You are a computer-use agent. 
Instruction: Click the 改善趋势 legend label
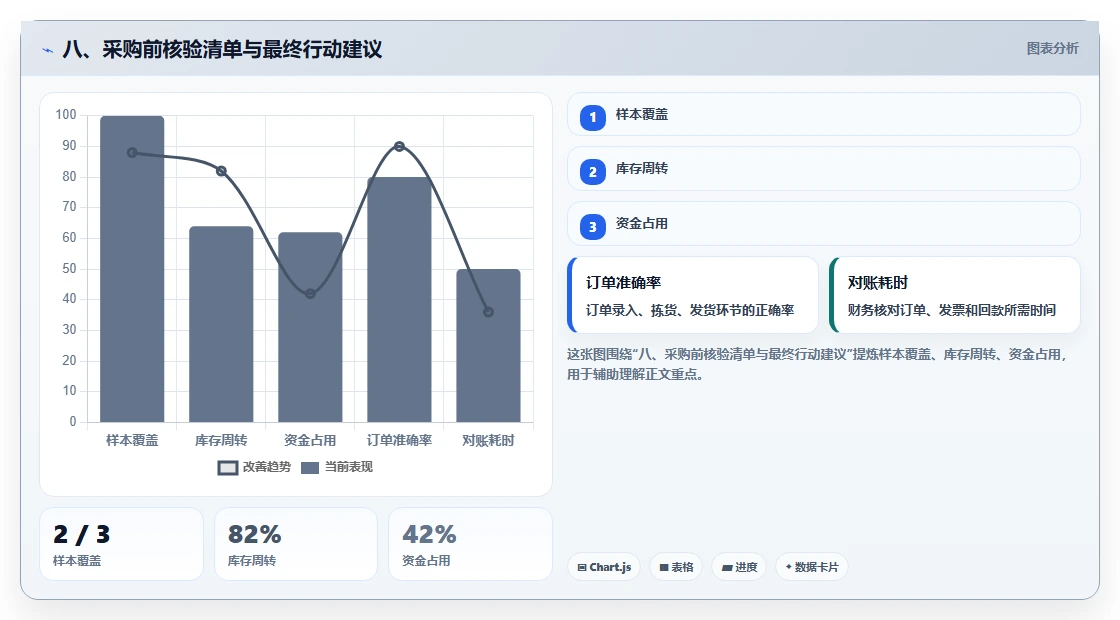267,467
